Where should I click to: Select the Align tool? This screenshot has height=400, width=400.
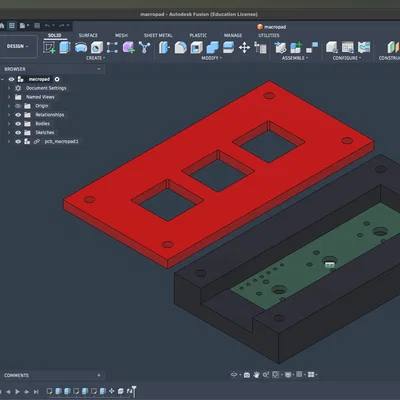pyautogui.click(x=260, y=47)
